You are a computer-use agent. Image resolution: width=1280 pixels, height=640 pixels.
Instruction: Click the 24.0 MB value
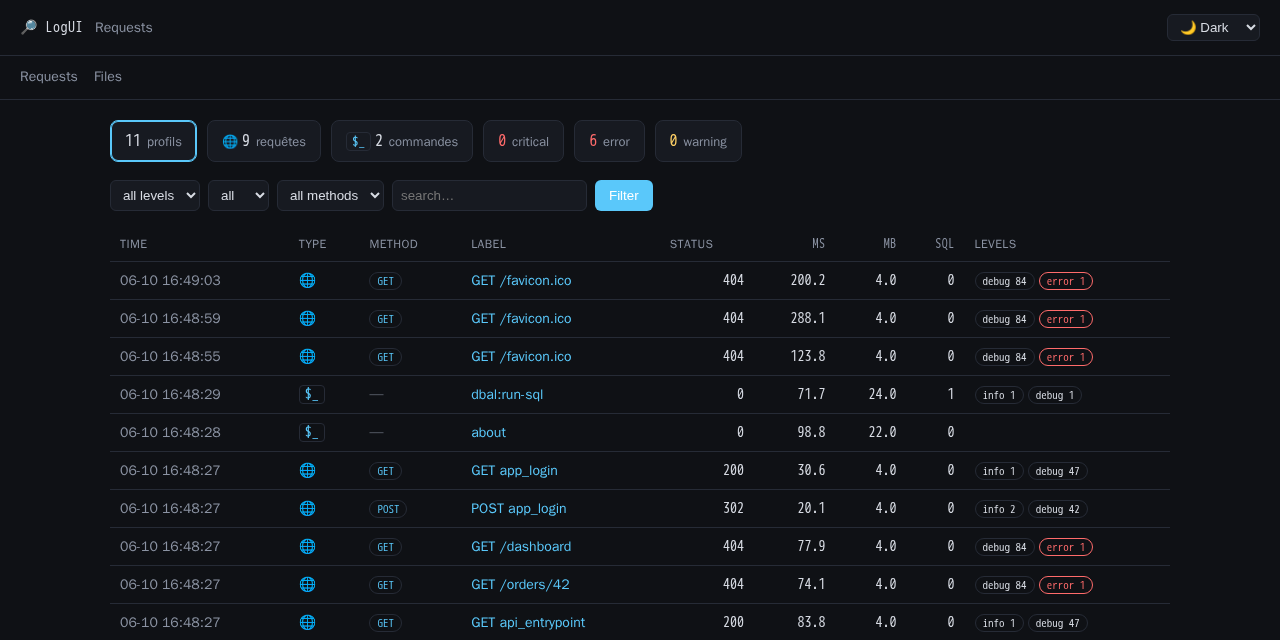[x=882, y=394]
